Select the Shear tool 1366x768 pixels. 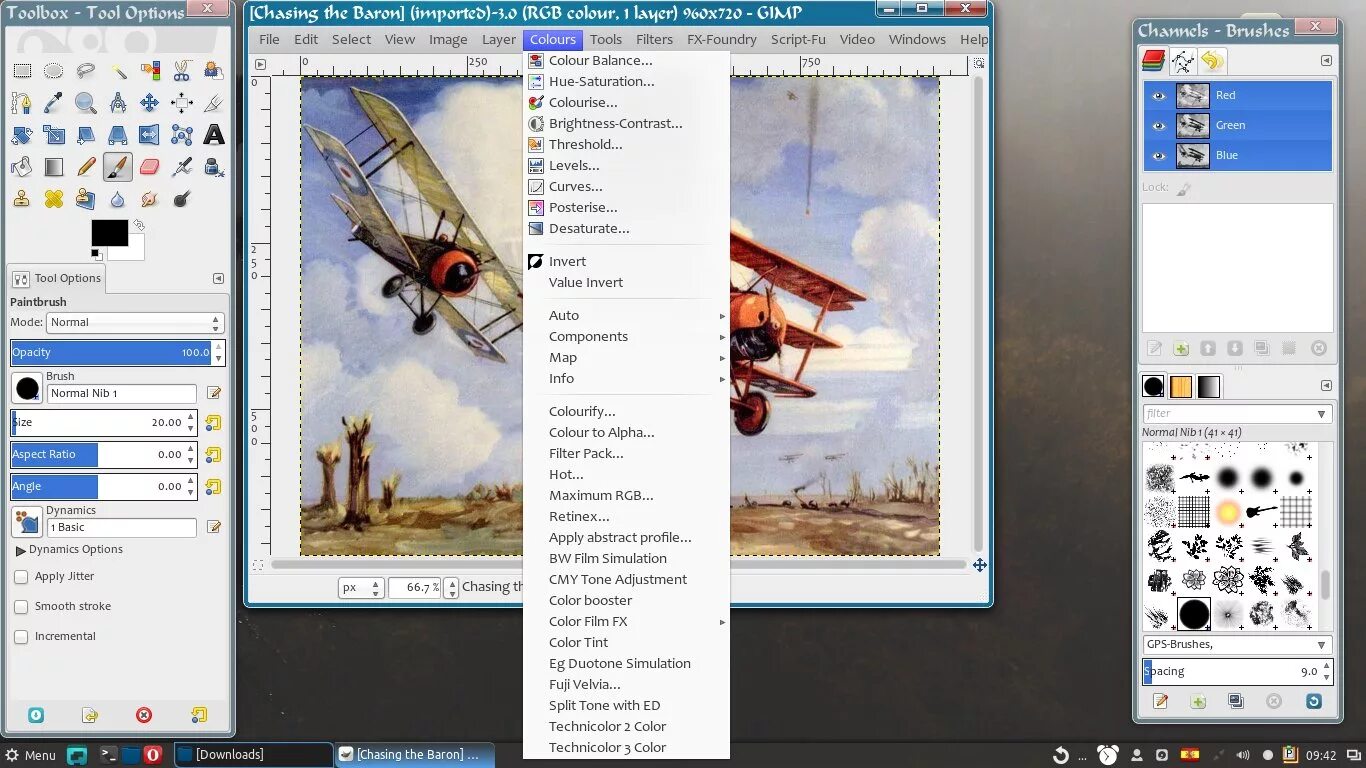86,135
